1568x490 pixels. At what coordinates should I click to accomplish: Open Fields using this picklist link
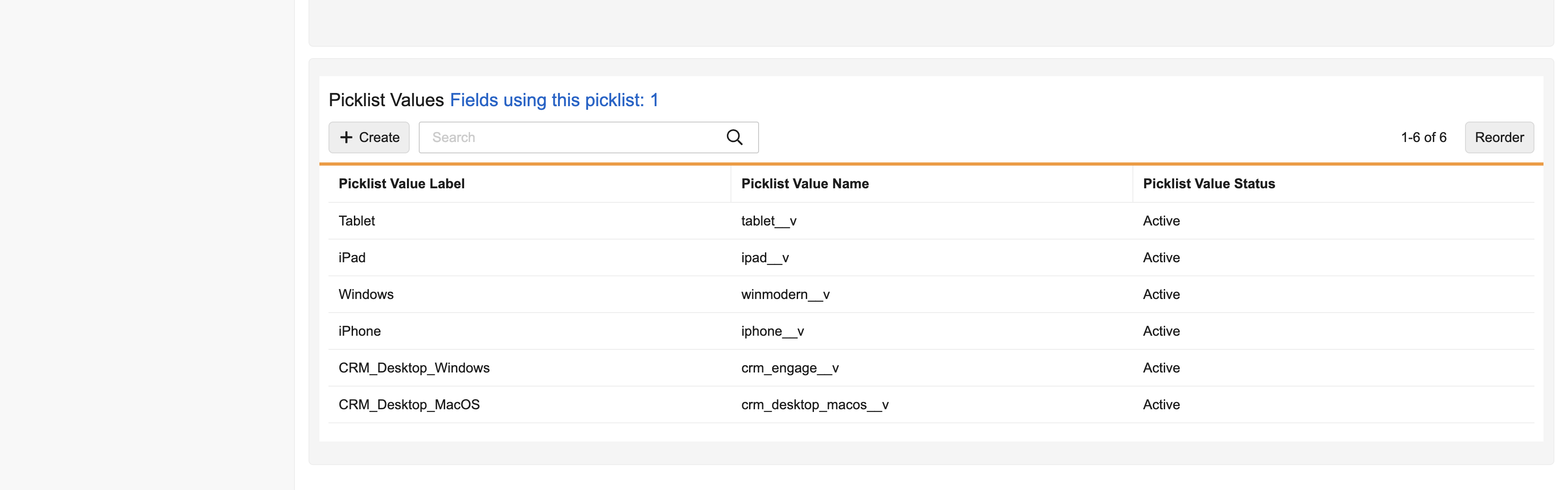pyautogui.click(x=554, y=100)
